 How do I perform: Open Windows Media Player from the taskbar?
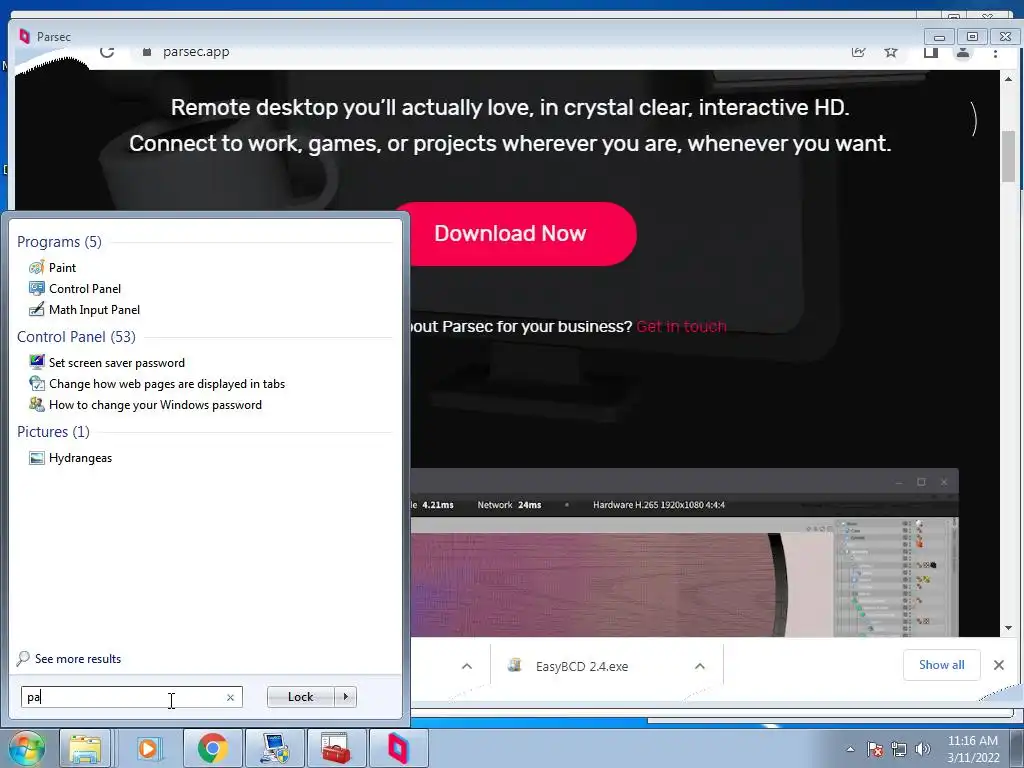tap(149, 748)
